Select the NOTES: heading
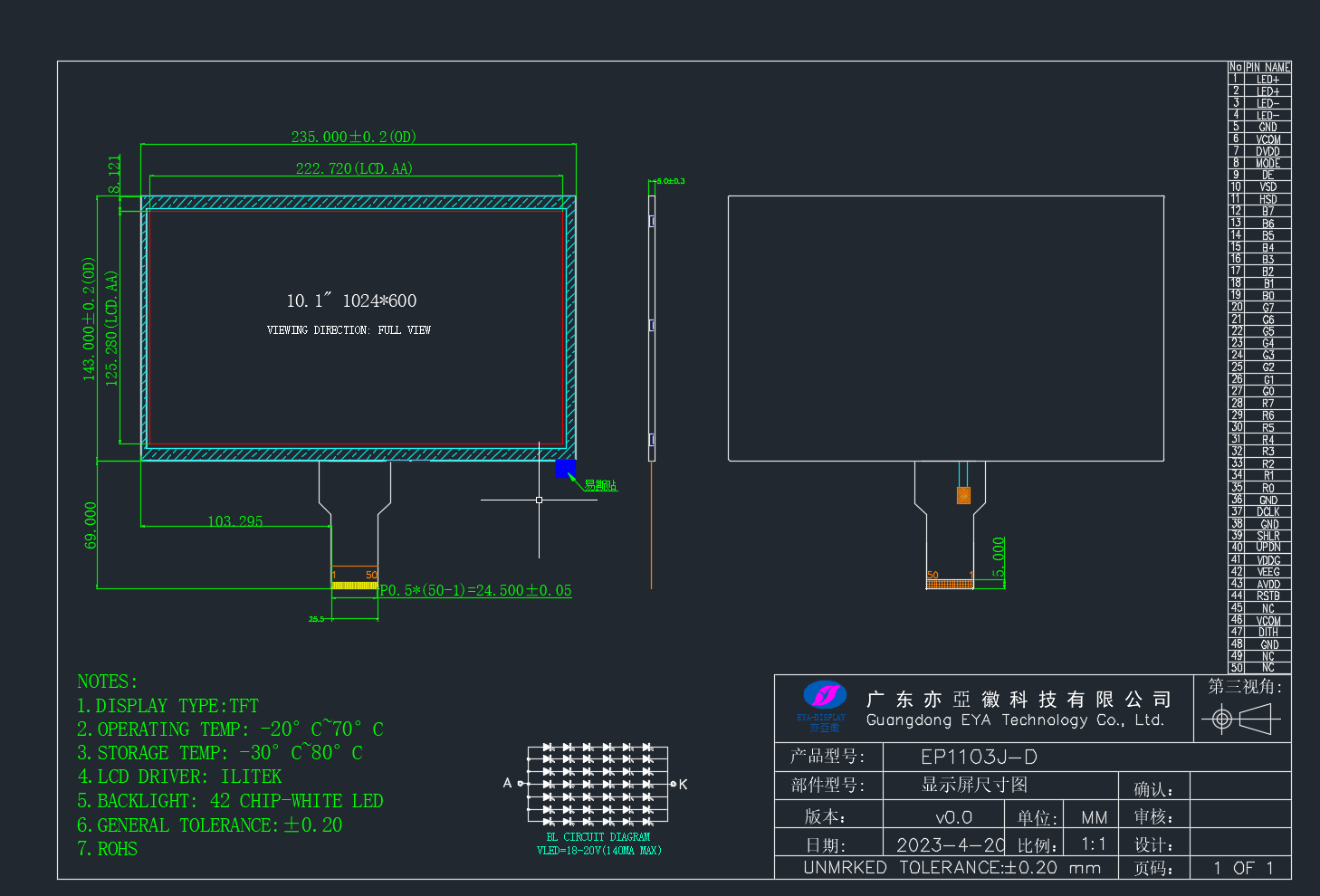 (107, 682)
